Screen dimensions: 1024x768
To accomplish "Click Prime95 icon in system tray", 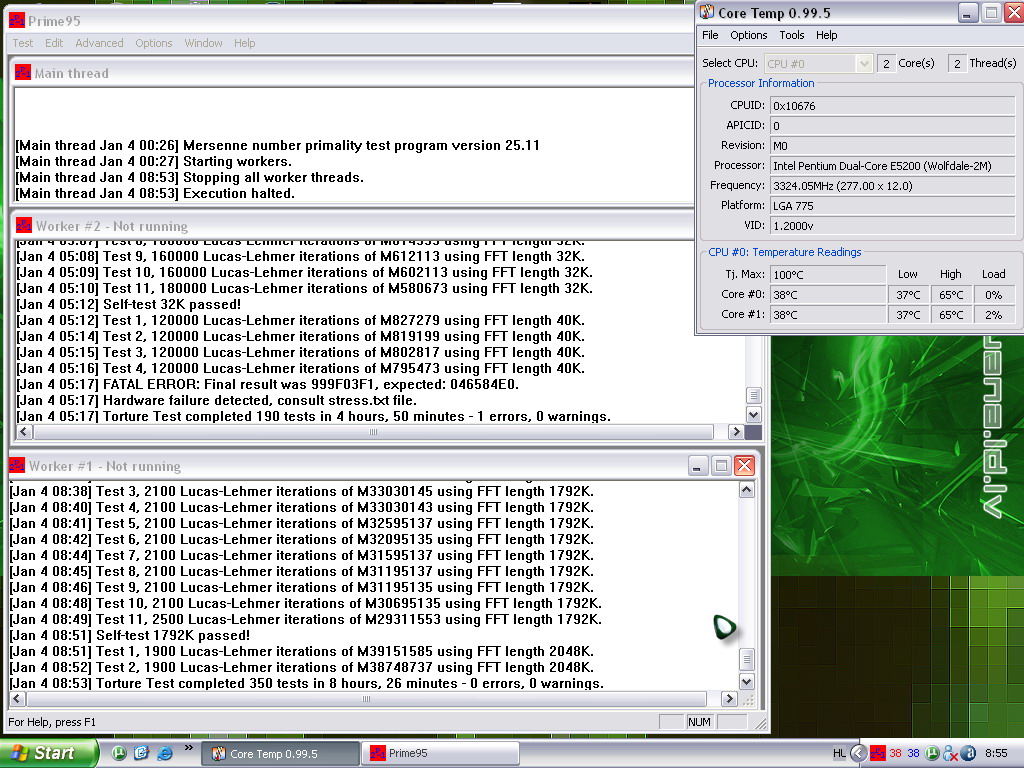I will (x=878, y=754).
